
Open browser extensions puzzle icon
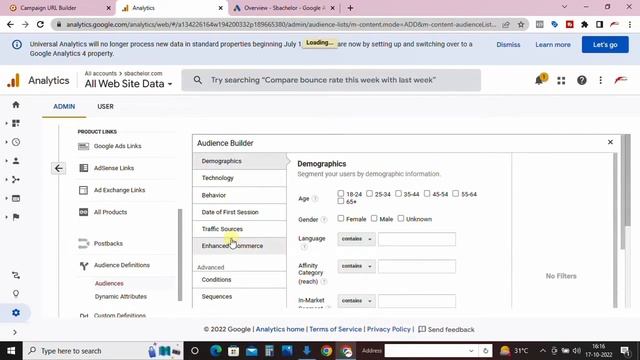[x=584, y=24]
